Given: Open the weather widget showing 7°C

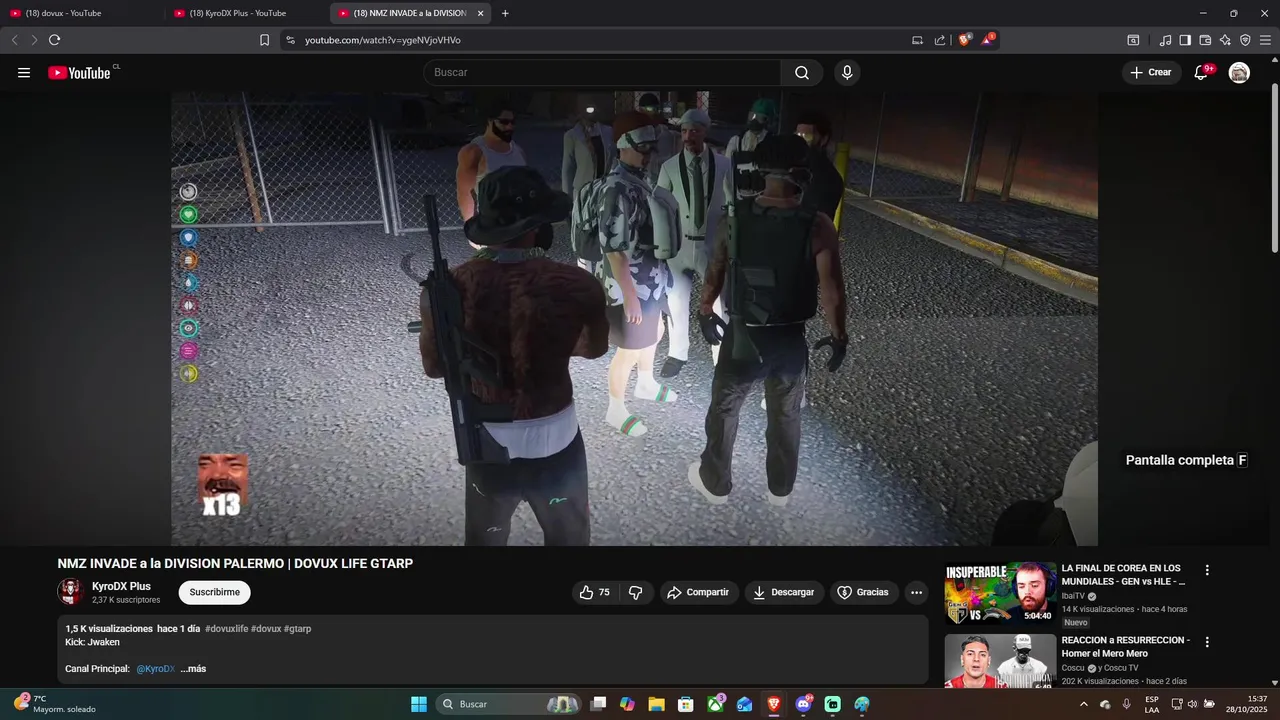Looking at the screenshot, I should [x=55, y=704].
